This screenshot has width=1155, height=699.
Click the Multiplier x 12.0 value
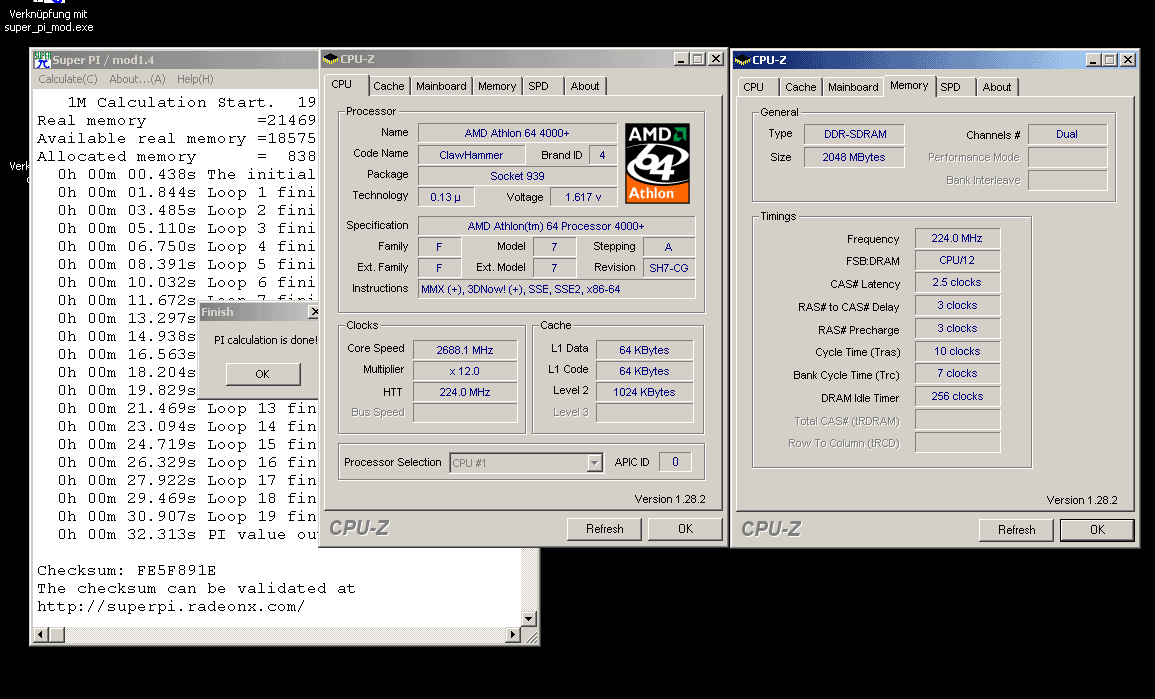465,371
